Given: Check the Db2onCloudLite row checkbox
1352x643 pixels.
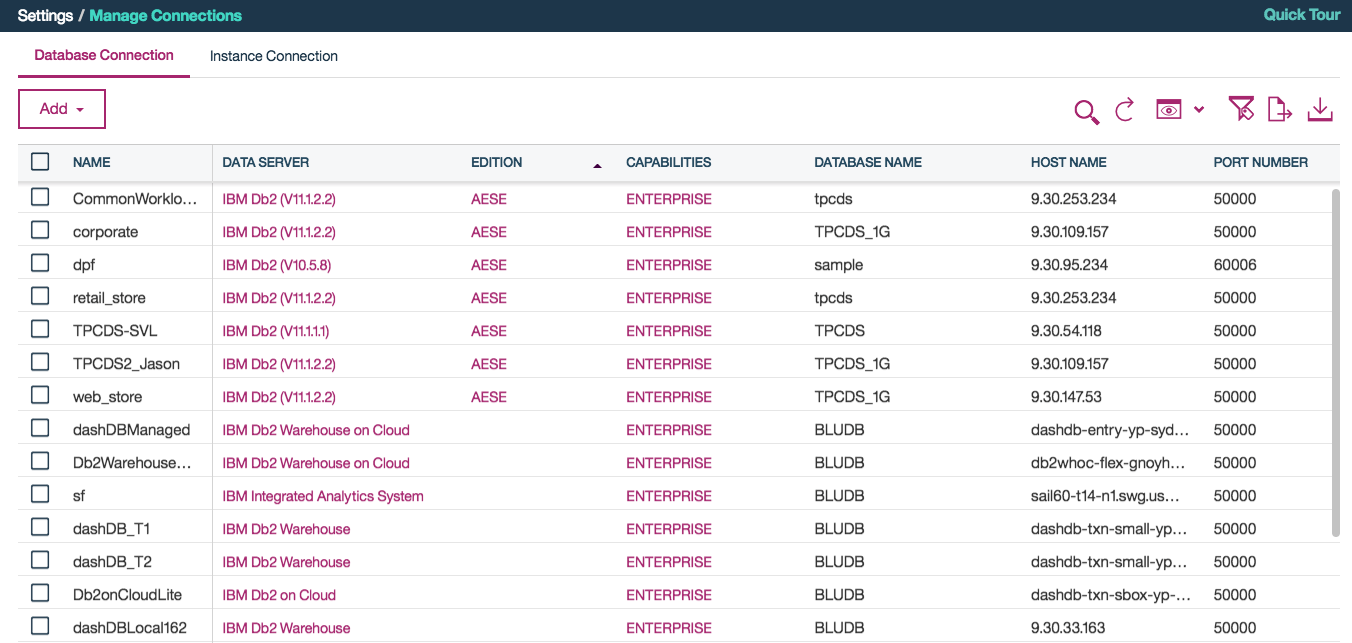Looking at the screenshot, I should [40, 593].
